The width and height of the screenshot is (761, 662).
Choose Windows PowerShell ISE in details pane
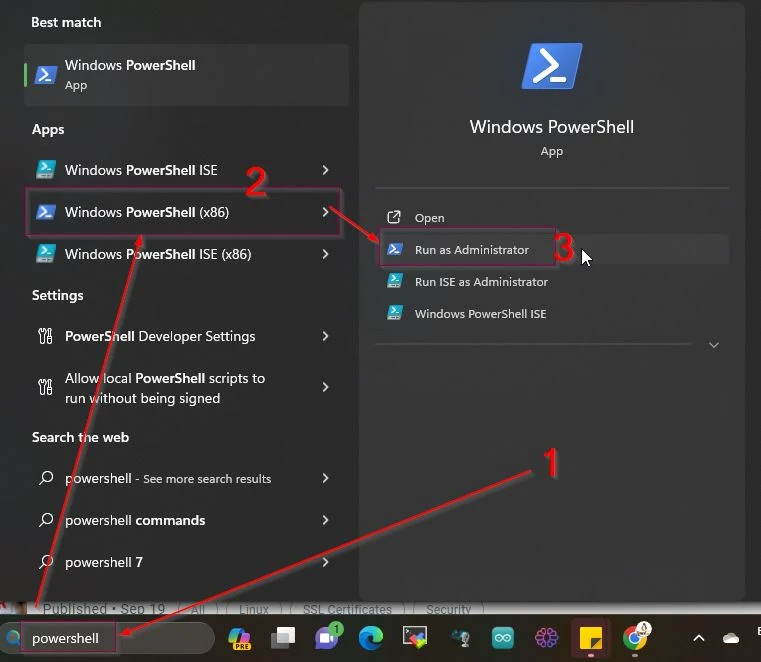coord(552,314)
